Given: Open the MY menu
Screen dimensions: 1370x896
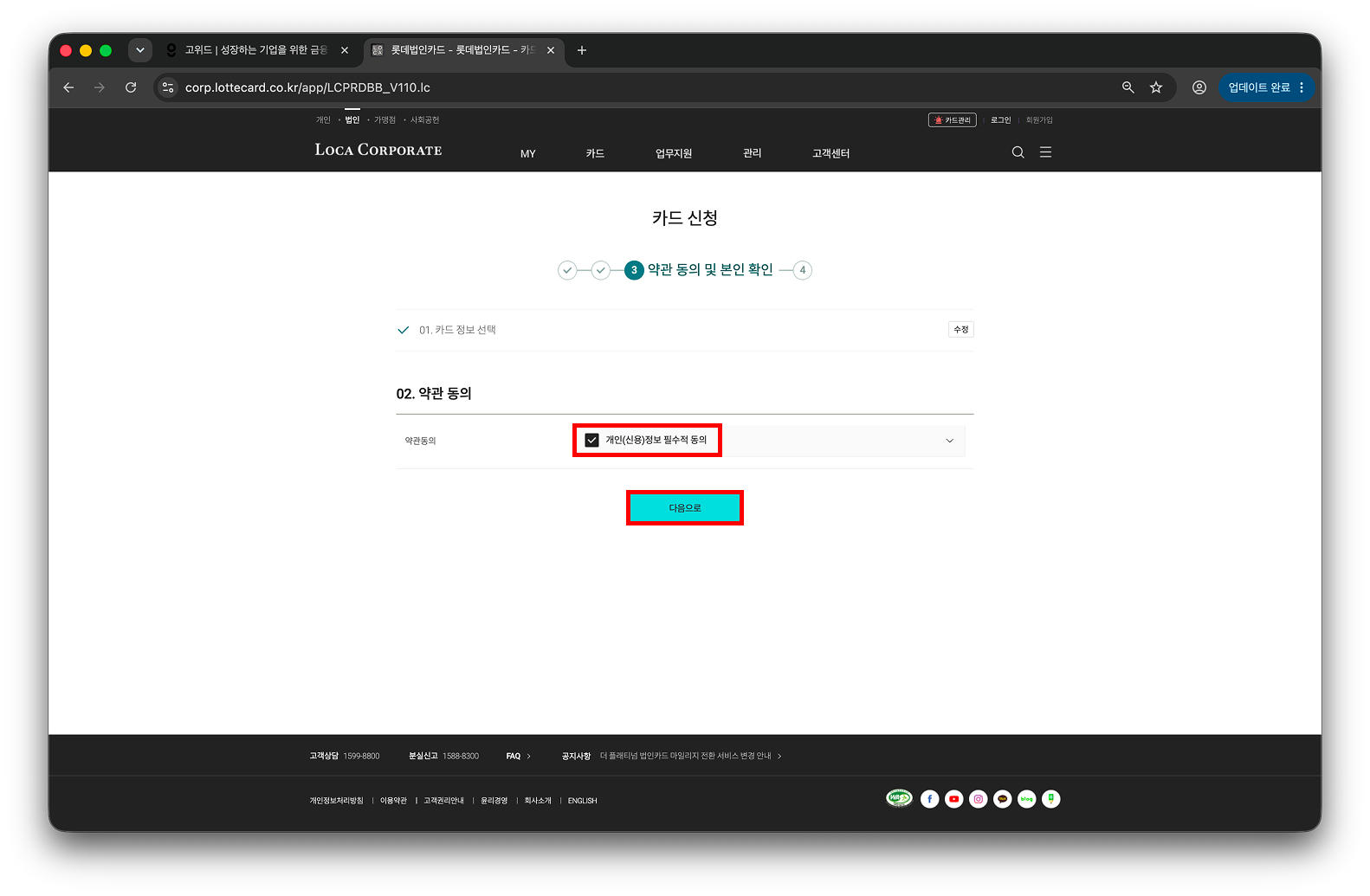Looking at the screenshot, I should coord(528,153).
